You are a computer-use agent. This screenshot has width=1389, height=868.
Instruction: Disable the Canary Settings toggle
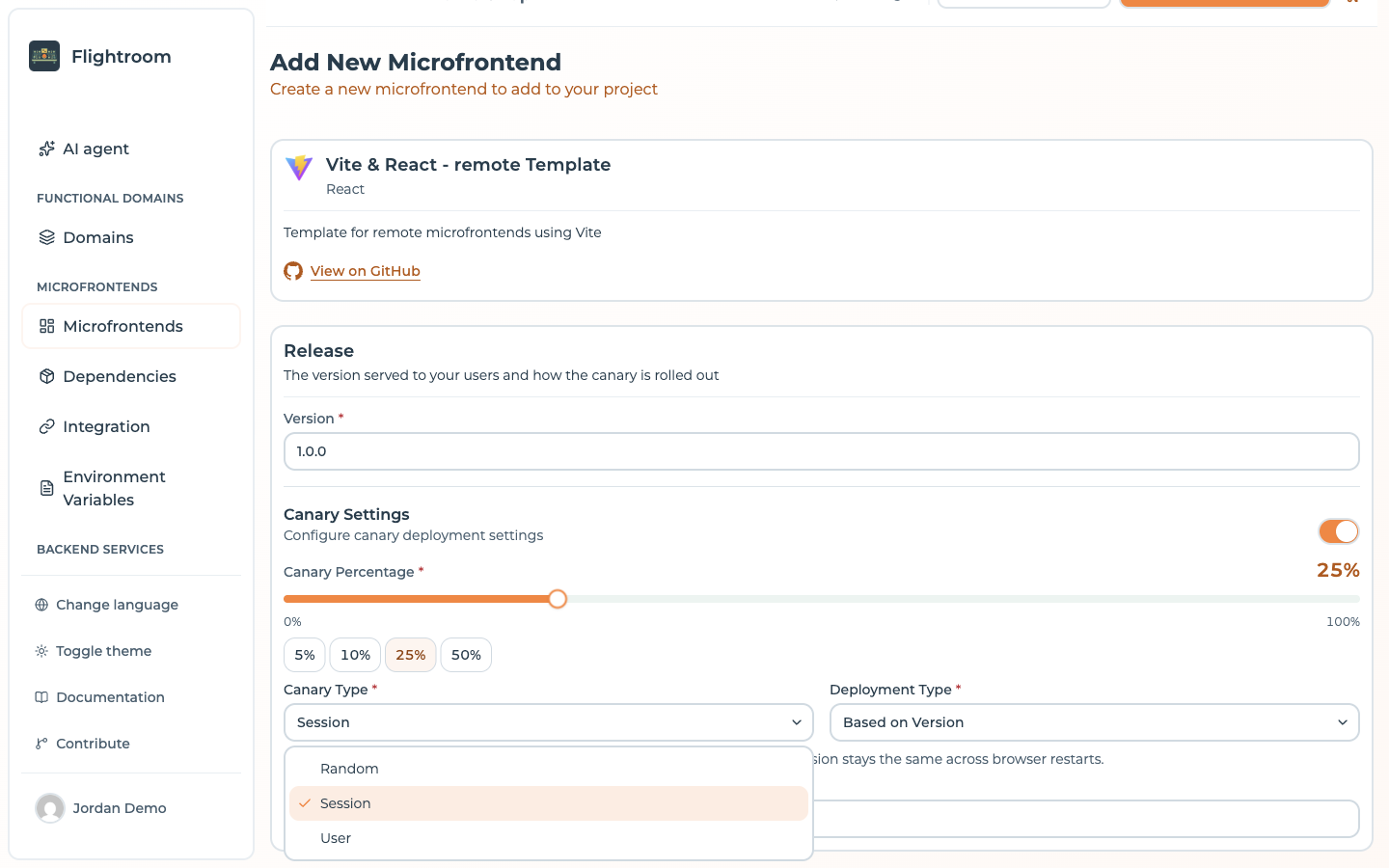(x=1339, y=531)
